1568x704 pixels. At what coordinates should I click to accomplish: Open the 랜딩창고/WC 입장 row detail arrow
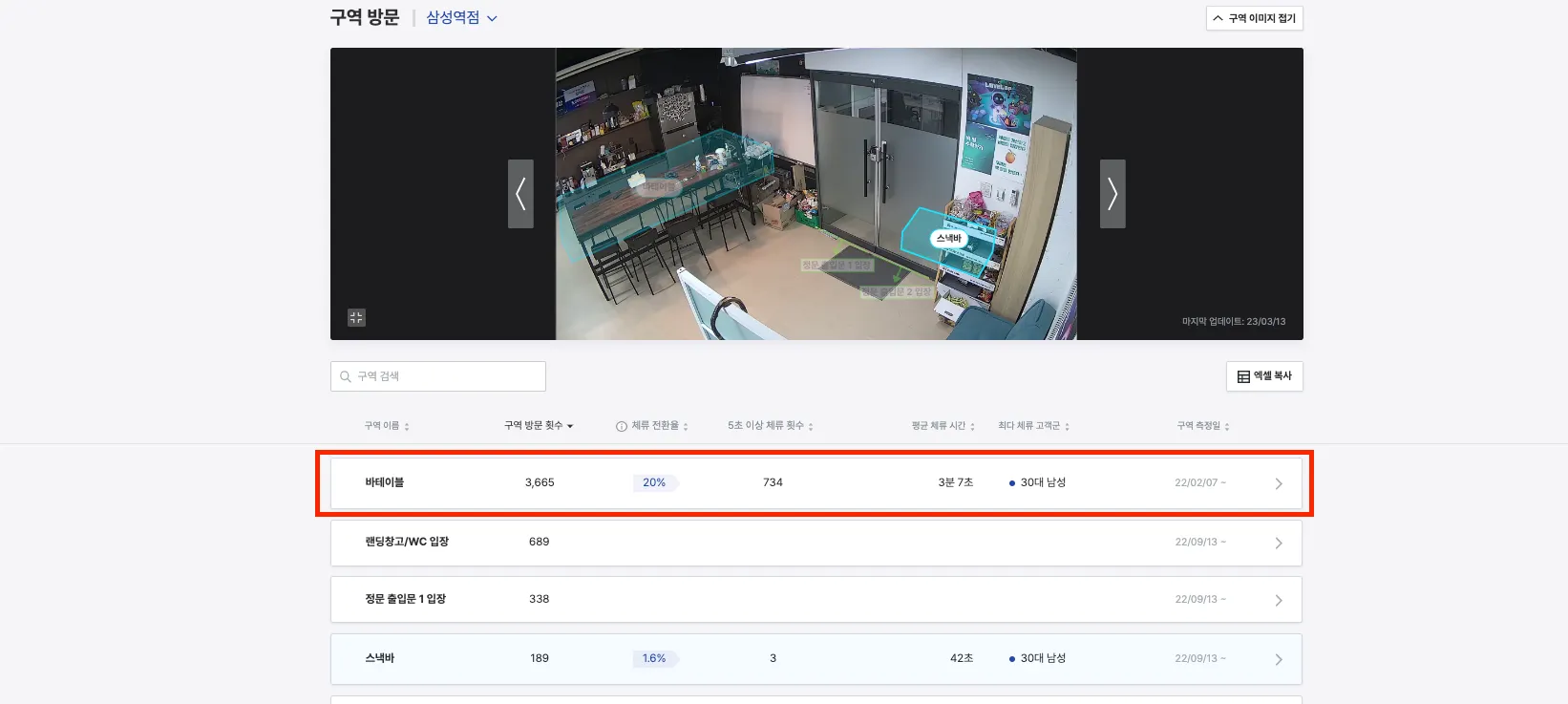pyautogui.click(x=1279, y=543)
